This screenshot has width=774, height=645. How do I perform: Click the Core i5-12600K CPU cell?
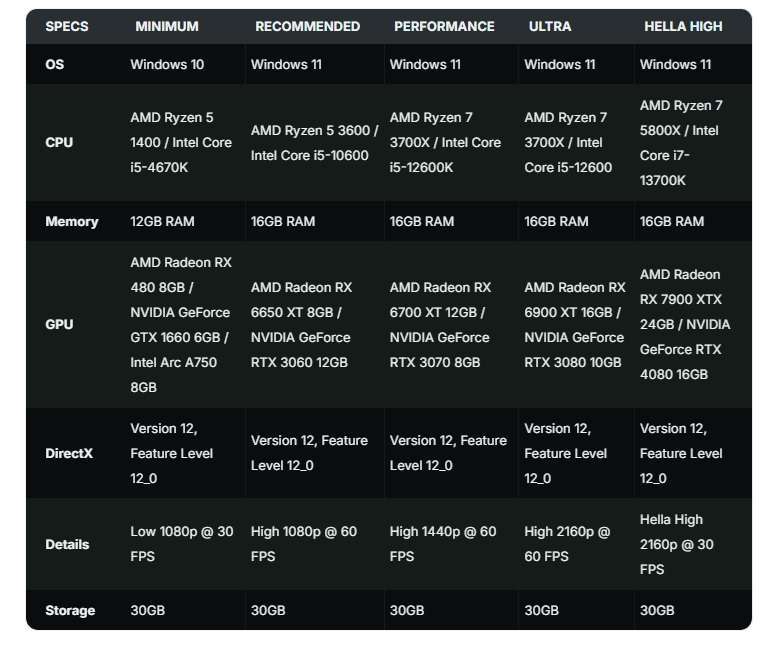(x=445, y=143)
